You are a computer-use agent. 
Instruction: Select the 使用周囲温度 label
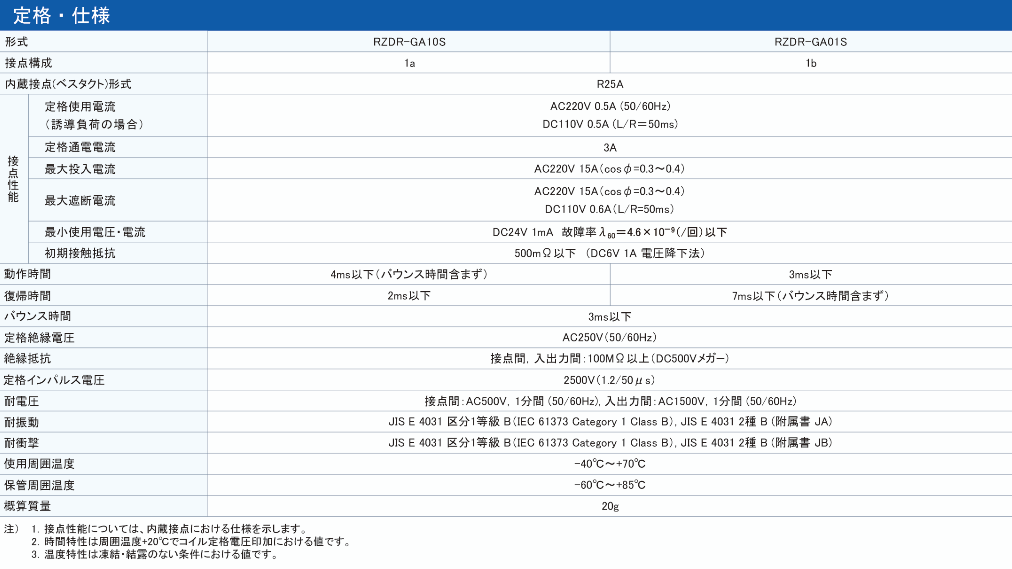(x=39, y=464)
